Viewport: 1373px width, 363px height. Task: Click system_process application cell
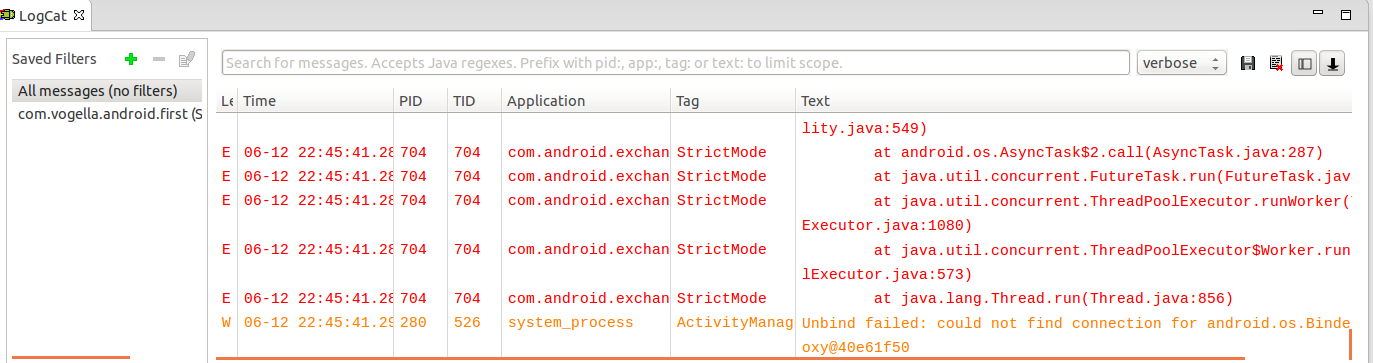[x=570, y=322]
